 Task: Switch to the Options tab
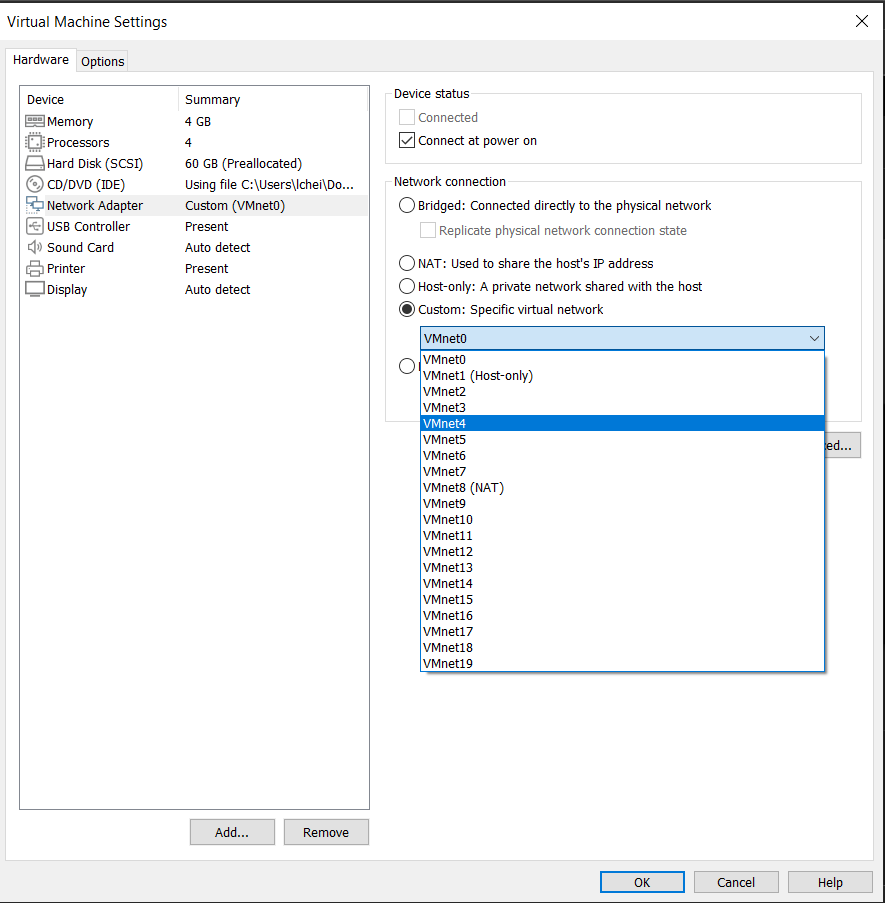coord(102,62)
